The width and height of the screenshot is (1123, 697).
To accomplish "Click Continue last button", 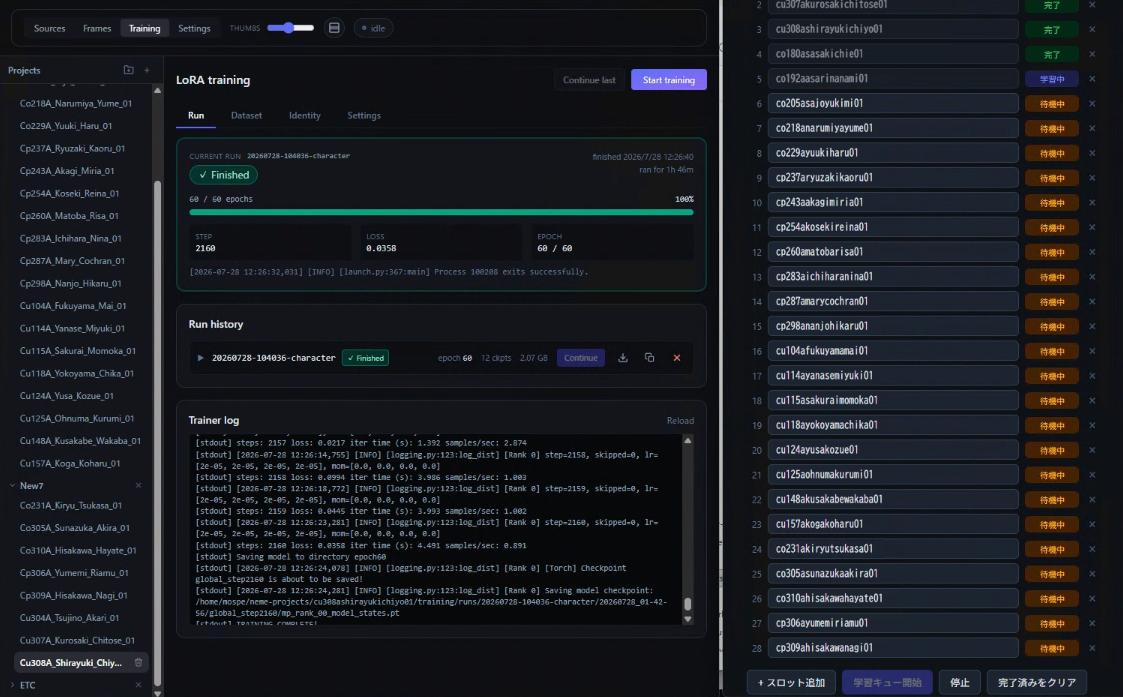I will point(589,80).
